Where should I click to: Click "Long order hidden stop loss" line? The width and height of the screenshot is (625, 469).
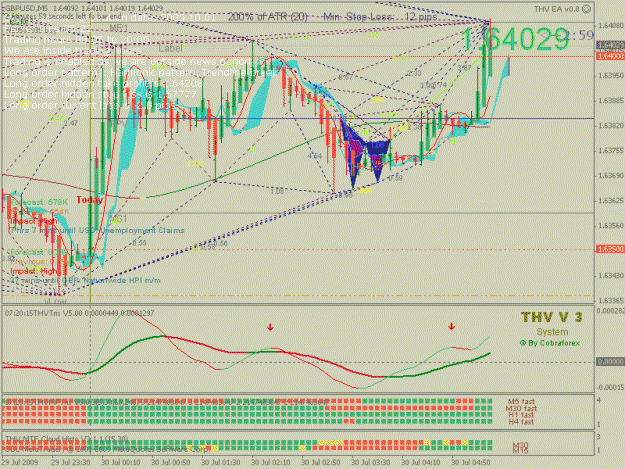100,94
